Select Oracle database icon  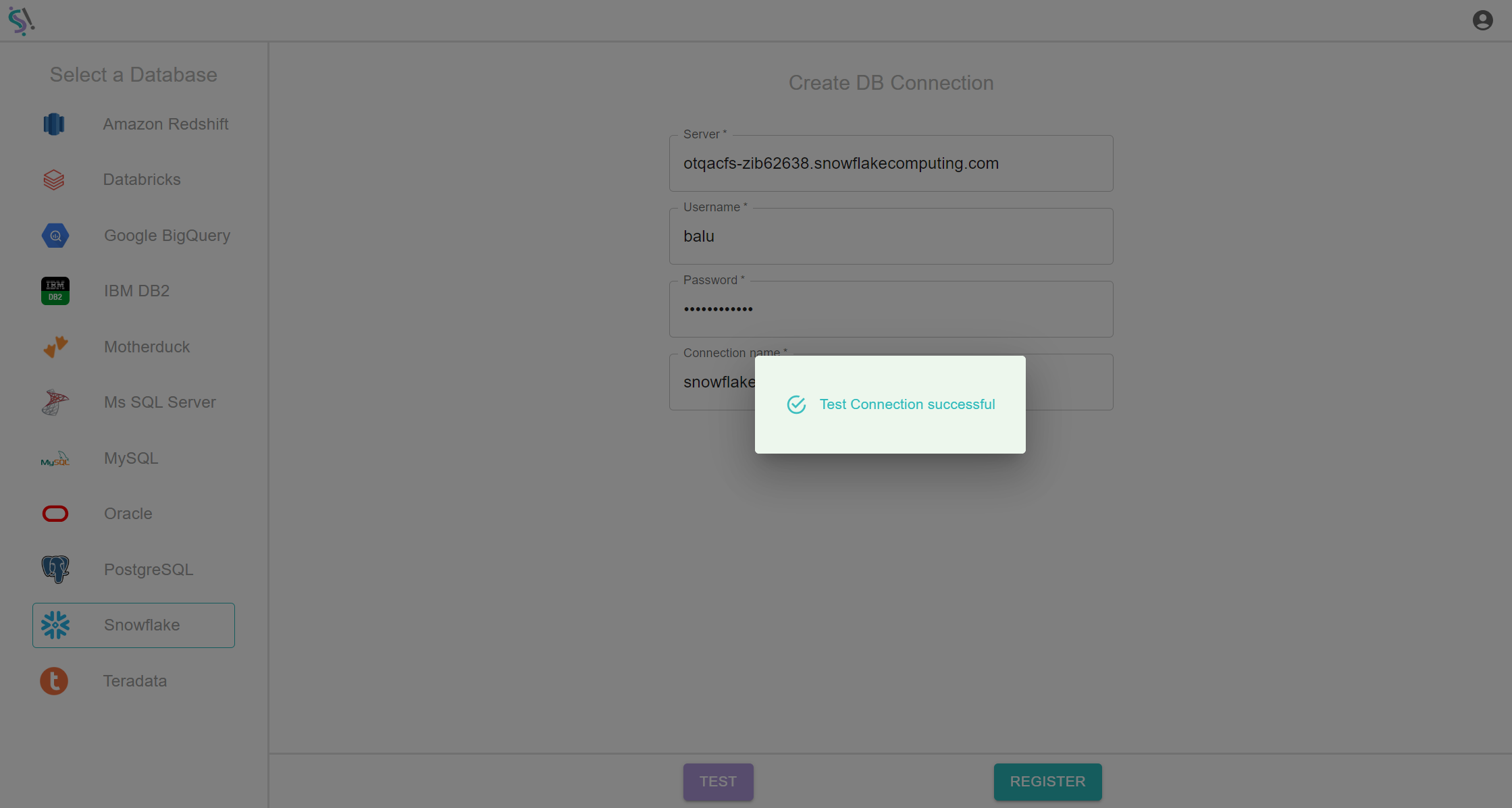point(55,513)
